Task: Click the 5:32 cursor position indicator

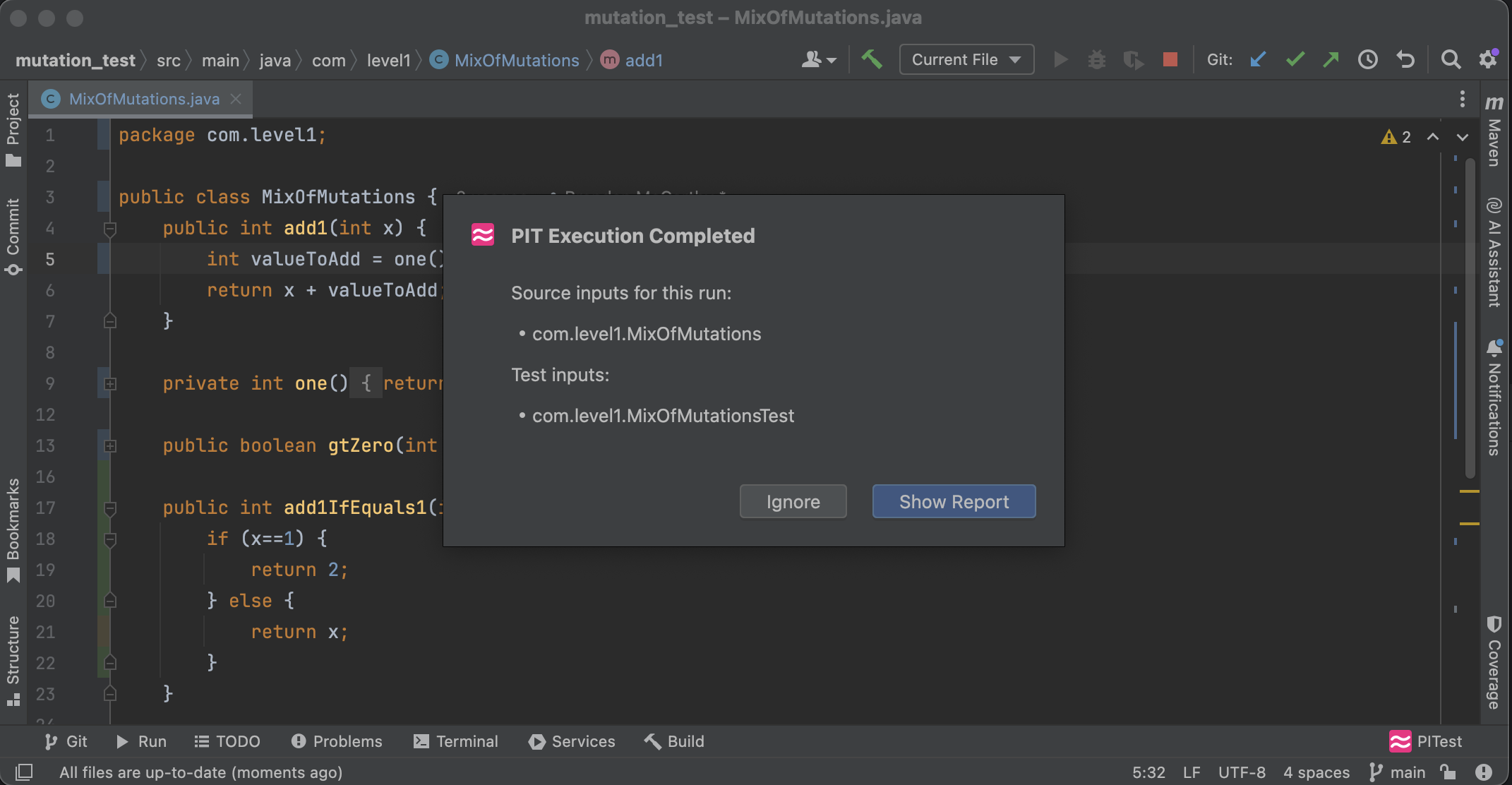Action: 1148,772
